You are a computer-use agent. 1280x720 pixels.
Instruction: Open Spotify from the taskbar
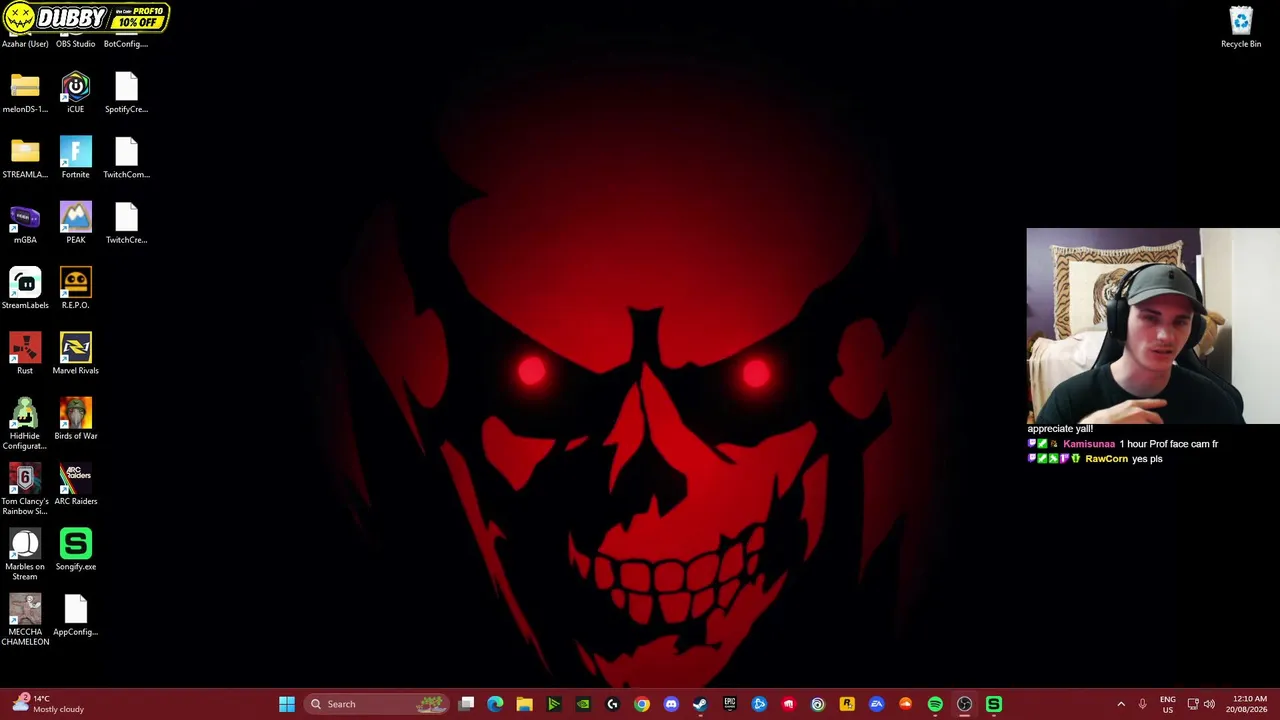click(x=935, y=704)
